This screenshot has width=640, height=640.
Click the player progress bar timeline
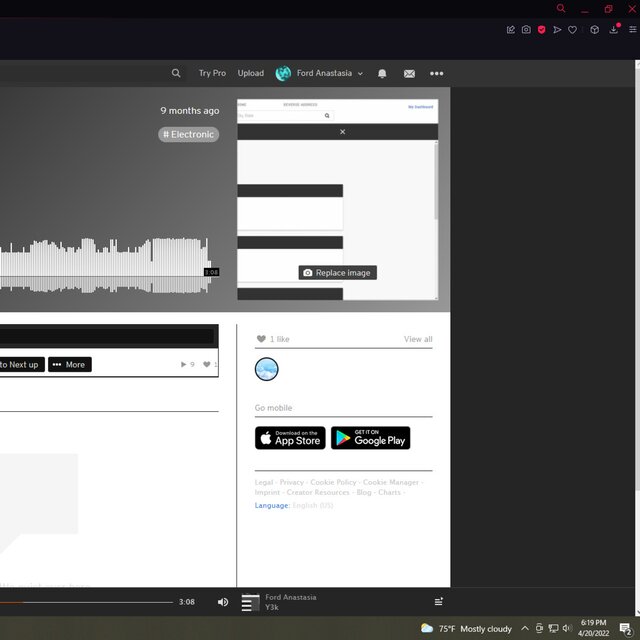[x=90, y=602]
